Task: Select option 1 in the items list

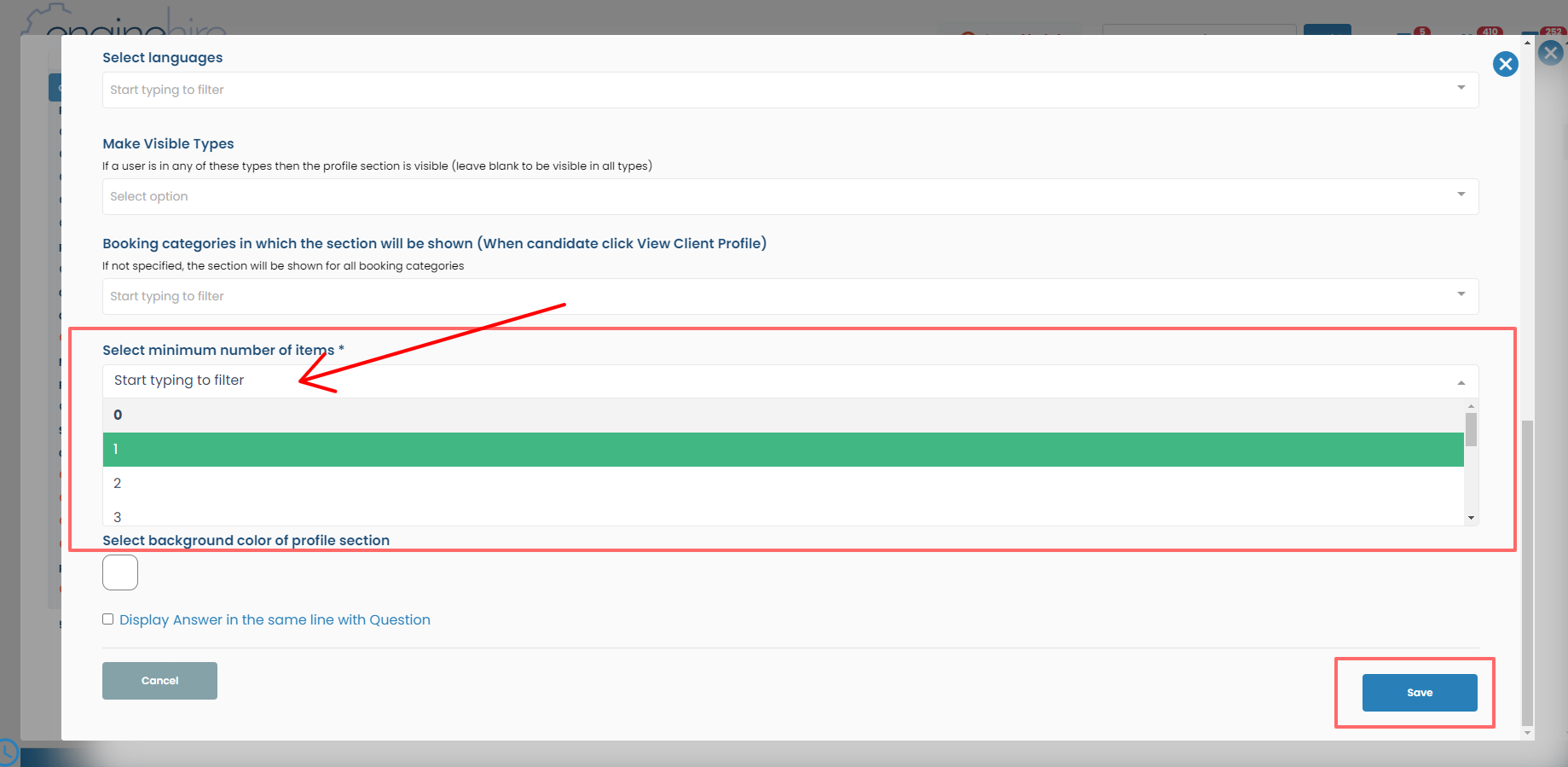Action: click(784, 450)
